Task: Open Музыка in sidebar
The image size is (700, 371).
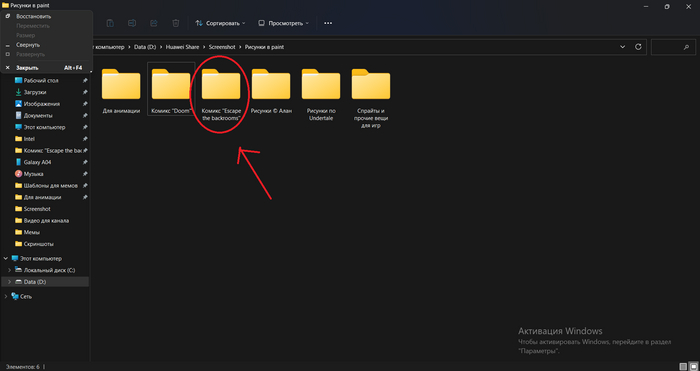Action: [x=33, y=174]
